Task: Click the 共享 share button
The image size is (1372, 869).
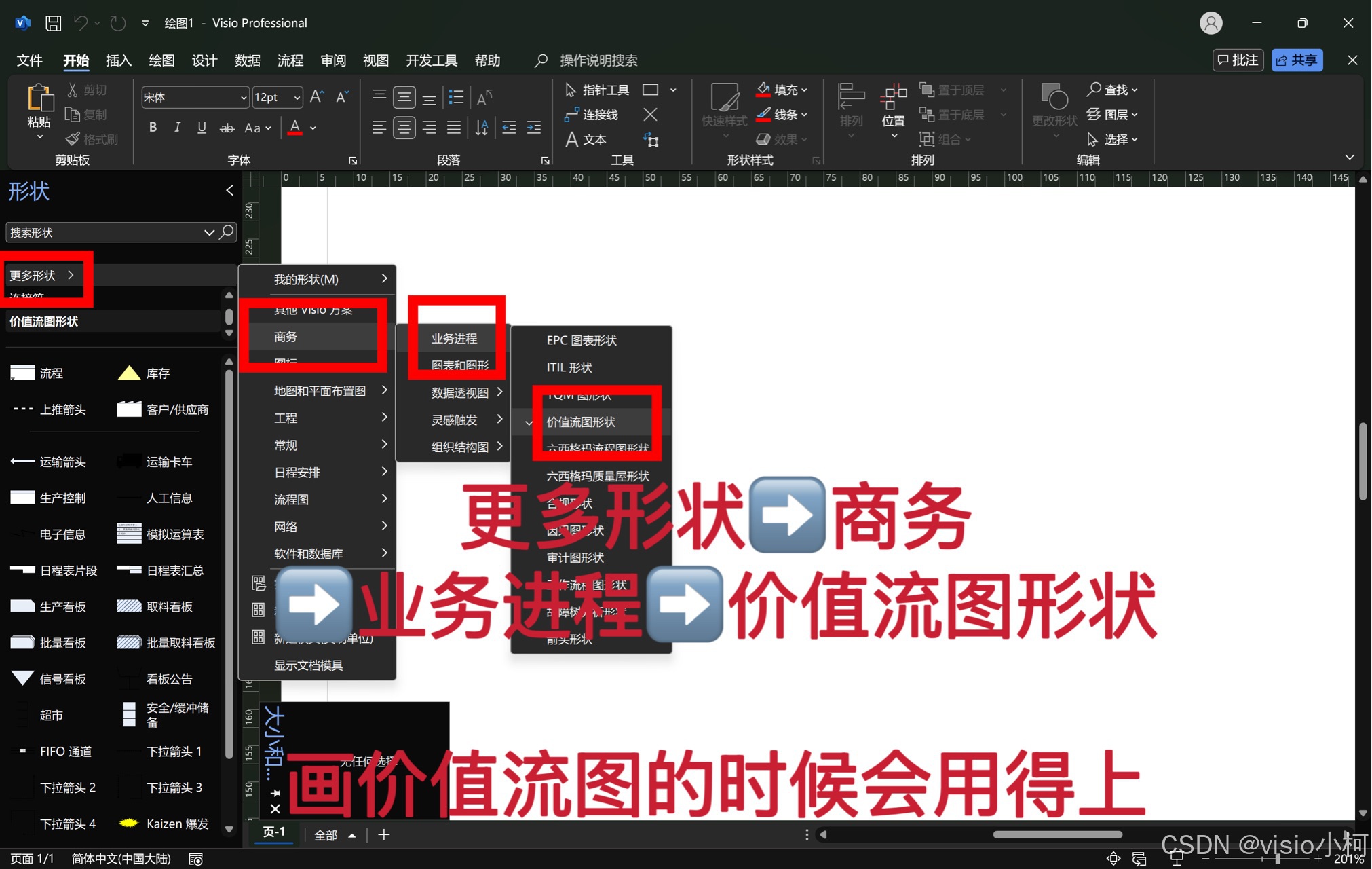Action: 1297,60
